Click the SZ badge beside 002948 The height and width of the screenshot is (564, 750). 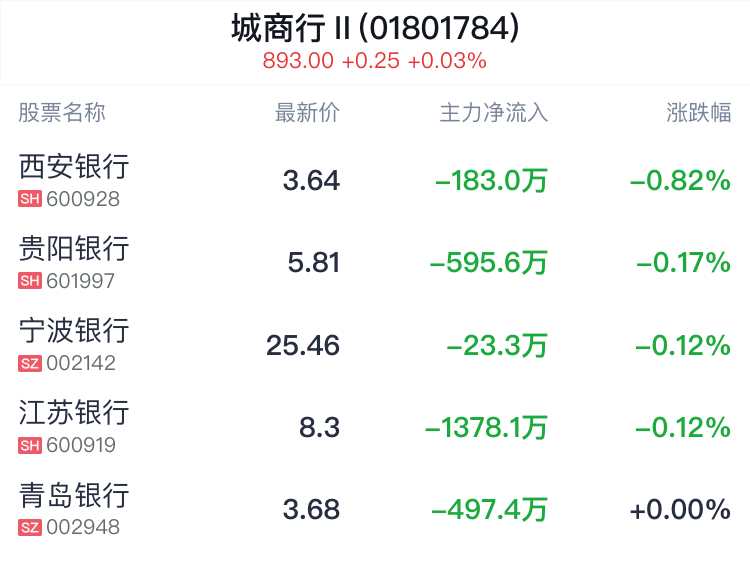pos(30,528)
